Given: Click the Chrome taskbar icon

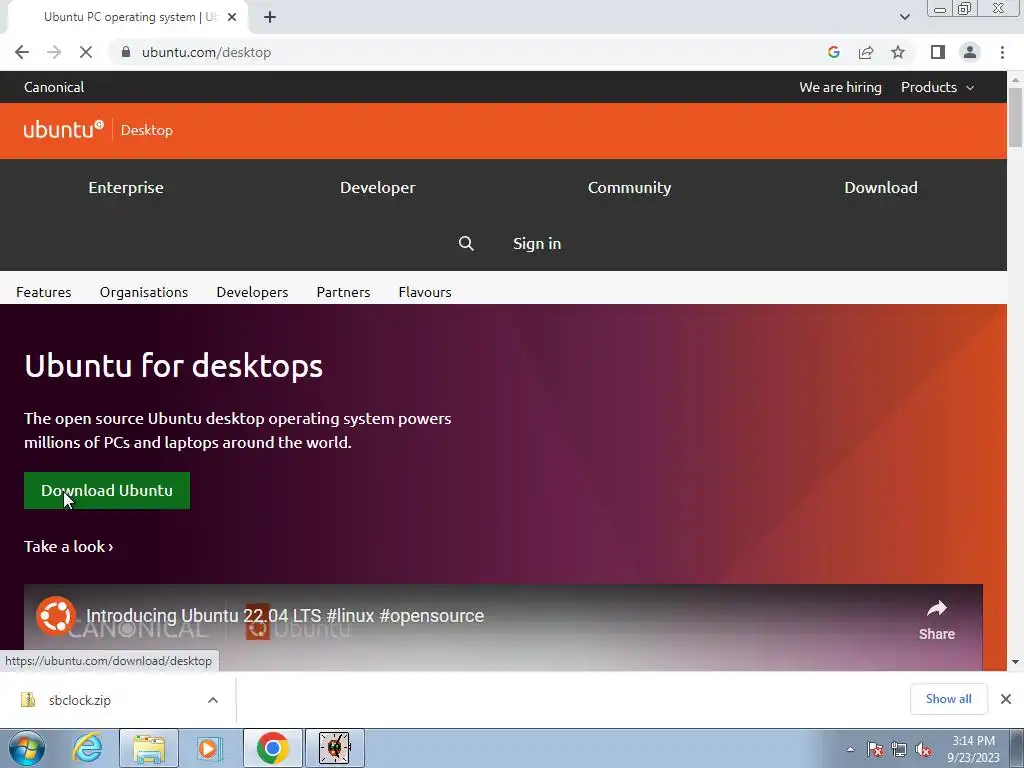Looking at the screenshot, I should click(x=272, y=748).
